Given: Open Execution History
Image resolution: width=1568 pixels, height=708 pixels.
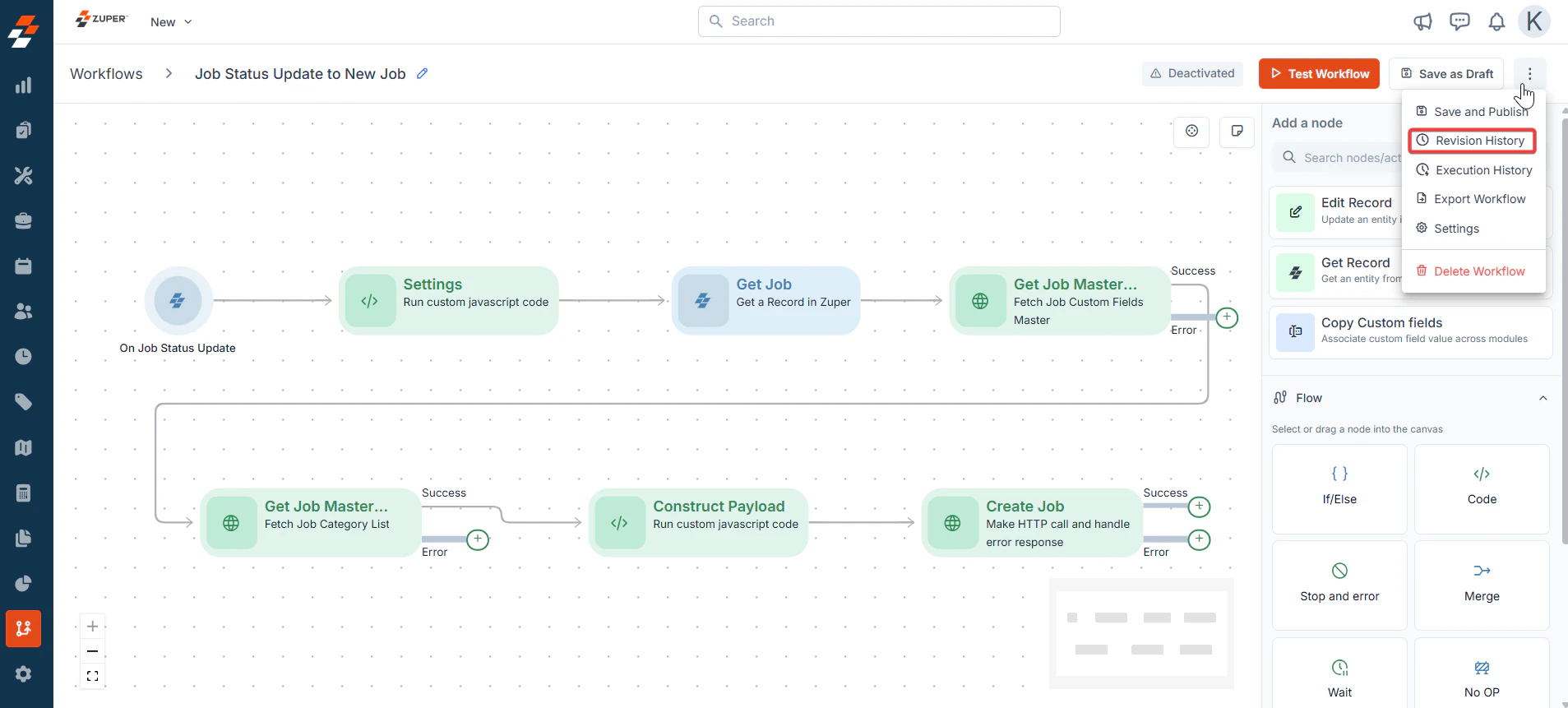Looking at the screenshot, I should [x=1473, y=170].
